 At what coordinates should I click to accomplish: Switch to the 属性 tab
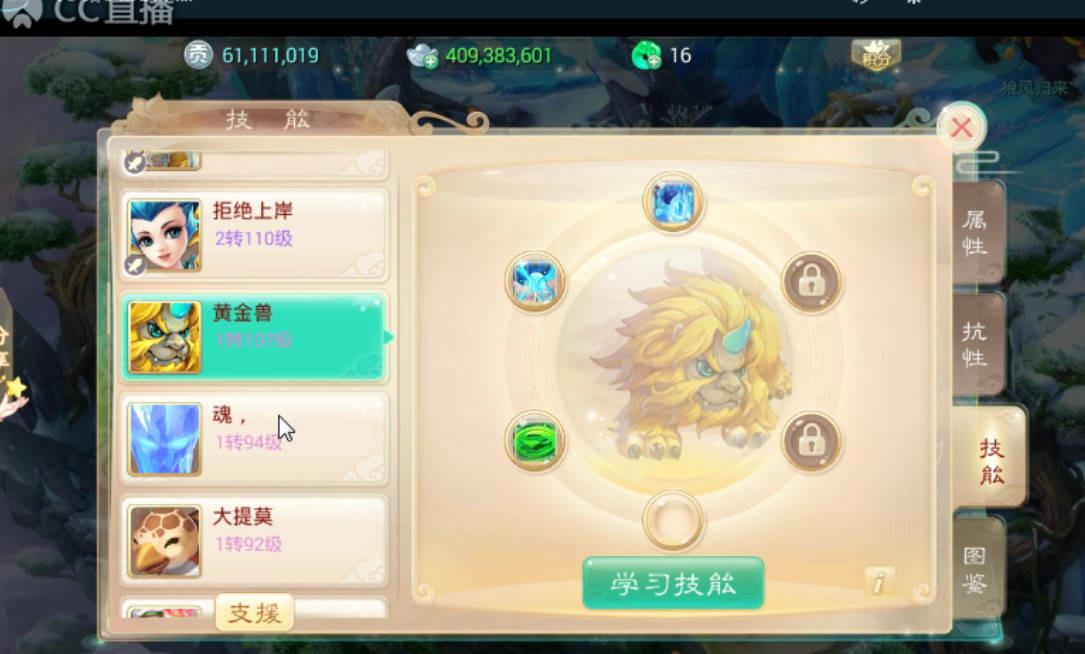(978, 233)
